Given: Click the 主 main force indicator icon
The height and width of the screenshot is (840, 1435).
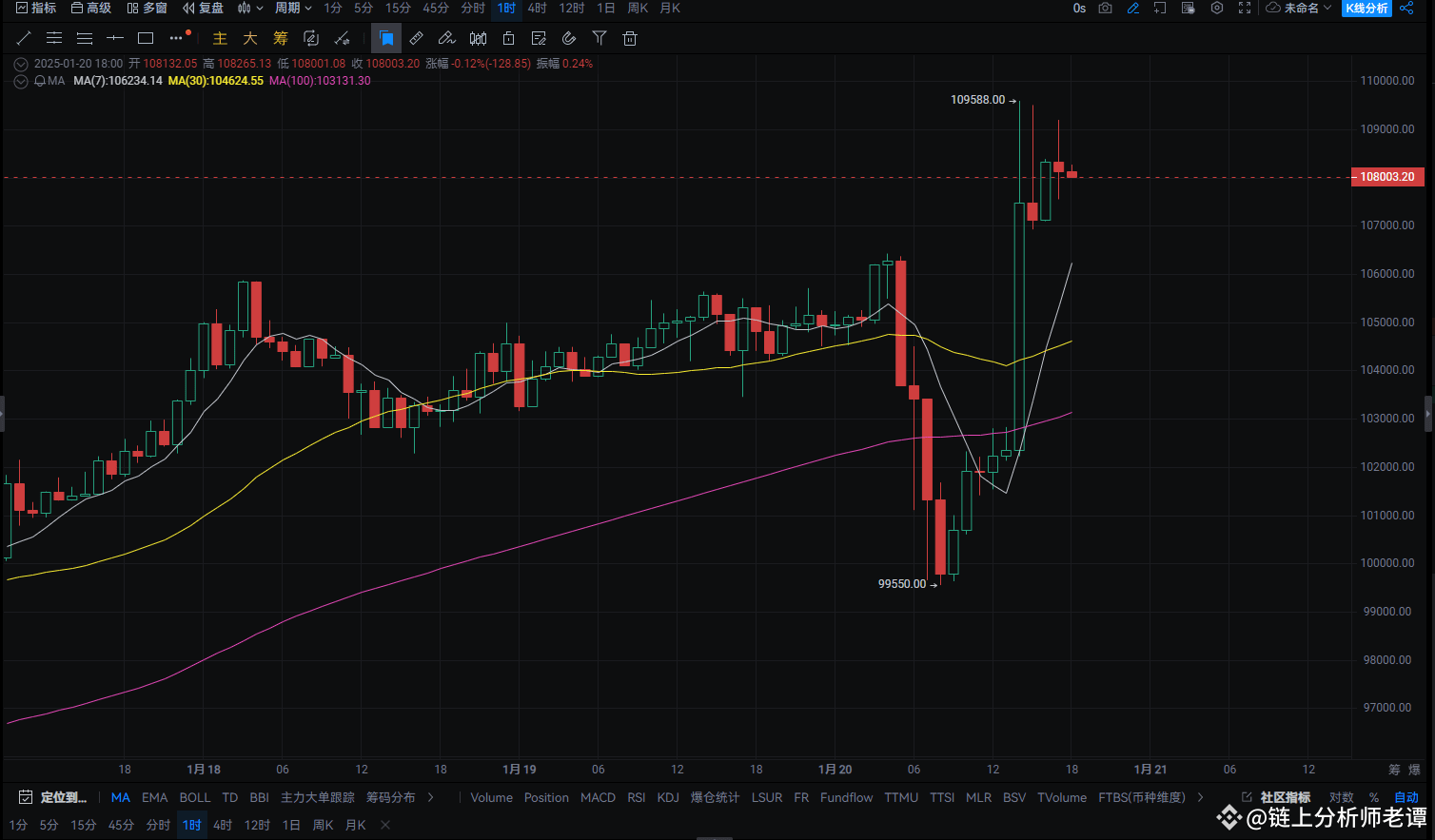Looking at the screenshot, I should point(220,38).
